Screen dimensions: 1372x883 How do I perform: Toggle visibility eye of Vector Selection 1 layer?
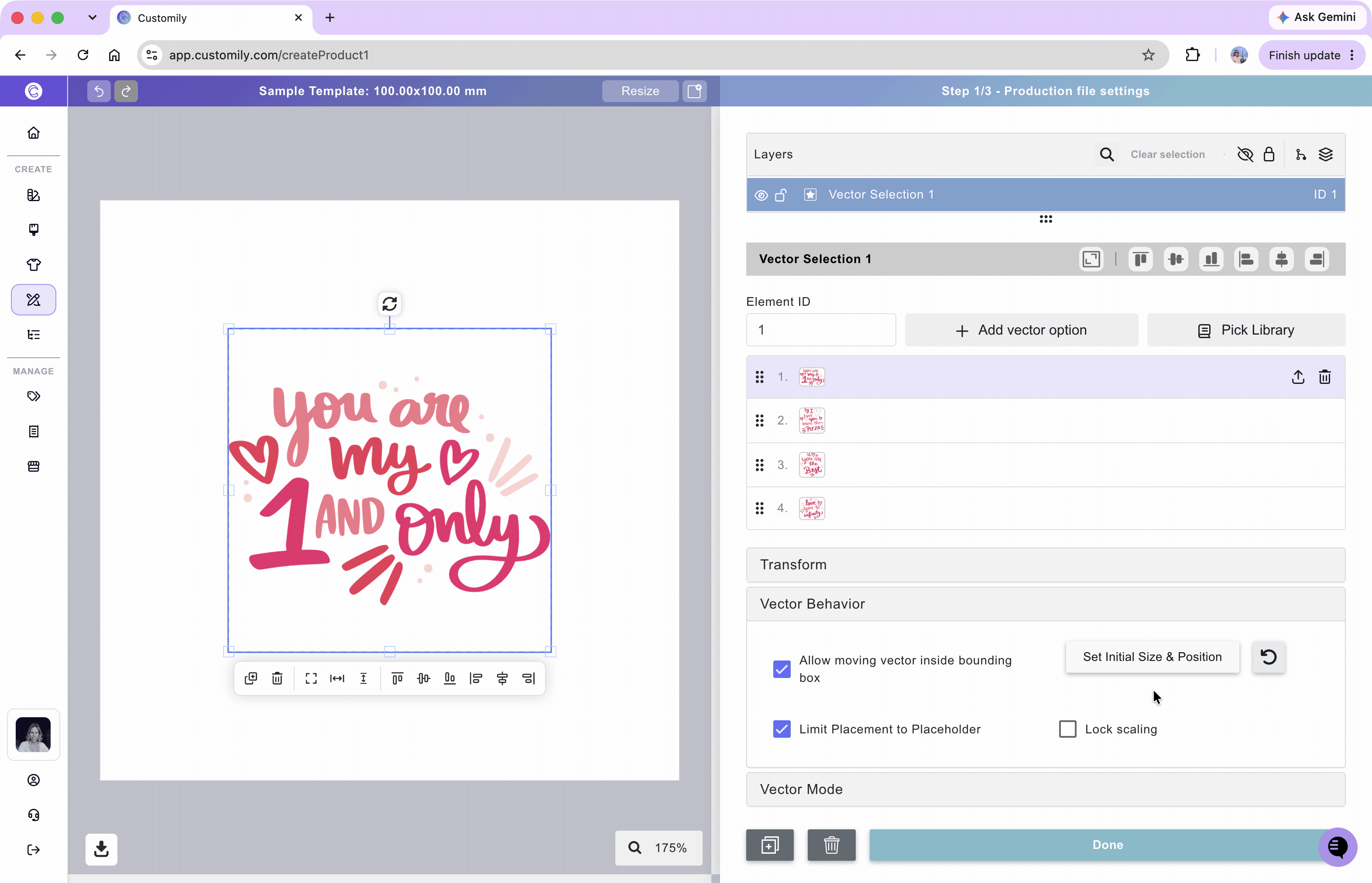coord(761,195)
